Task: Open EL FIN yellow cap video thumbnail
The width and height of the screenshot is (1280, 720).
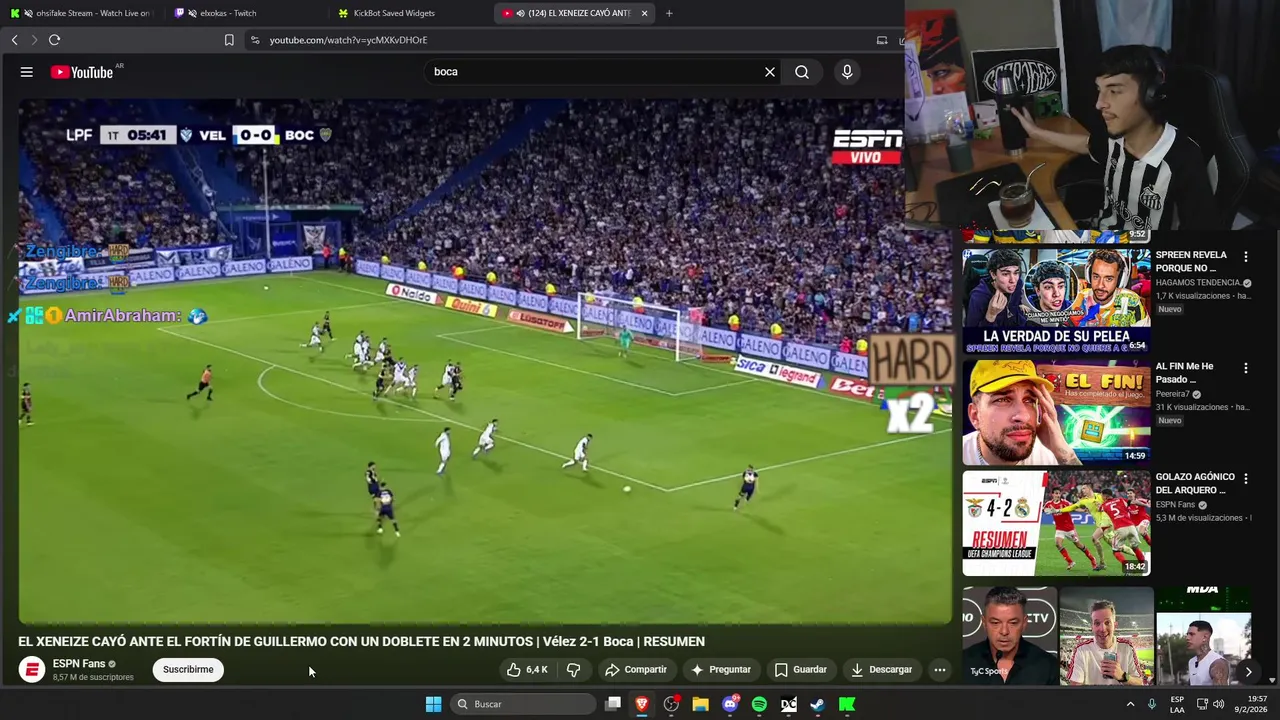Action: (x=1056, y=412)
